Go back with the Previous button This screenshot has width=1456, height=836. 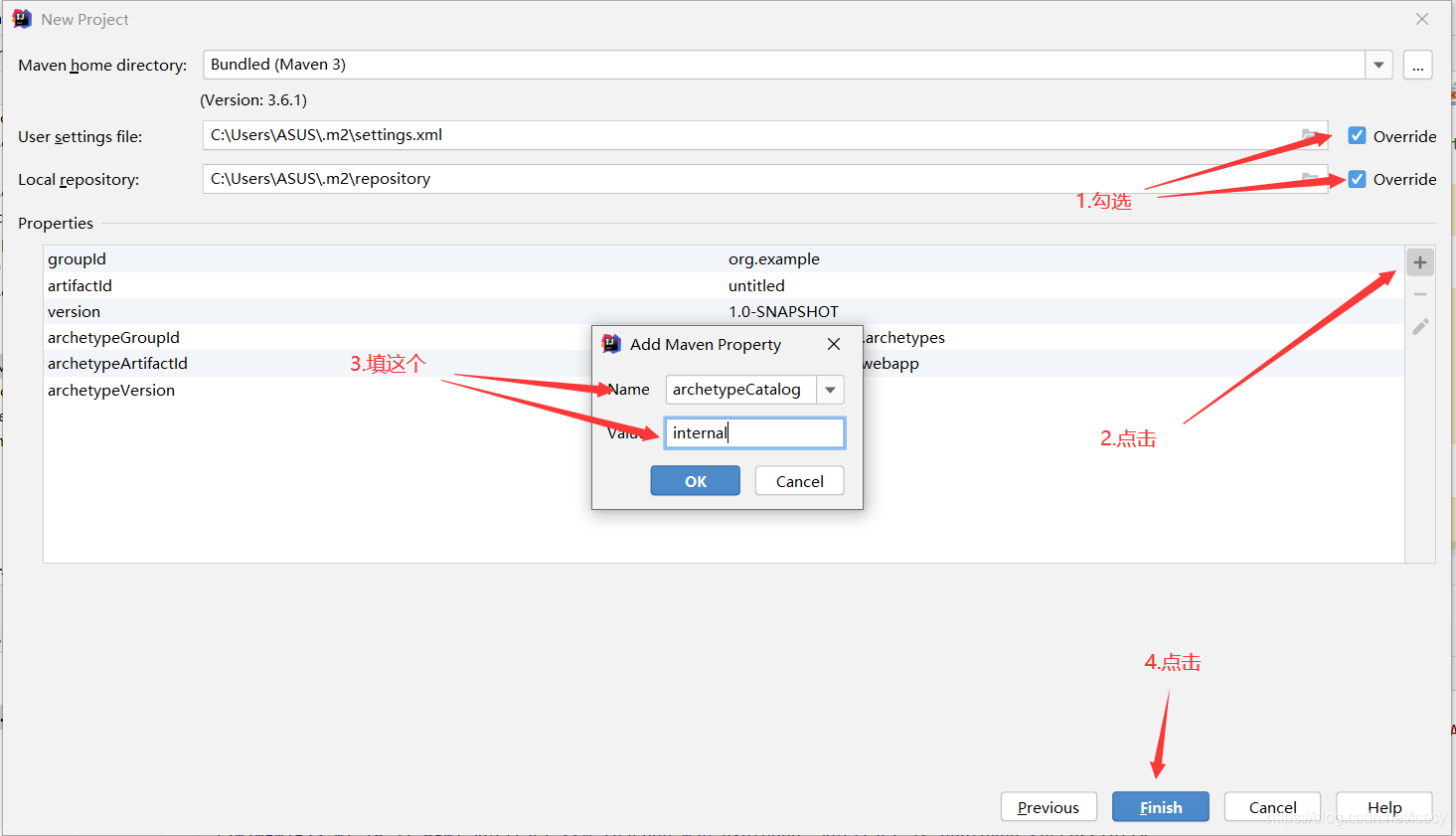[1049, 807]
